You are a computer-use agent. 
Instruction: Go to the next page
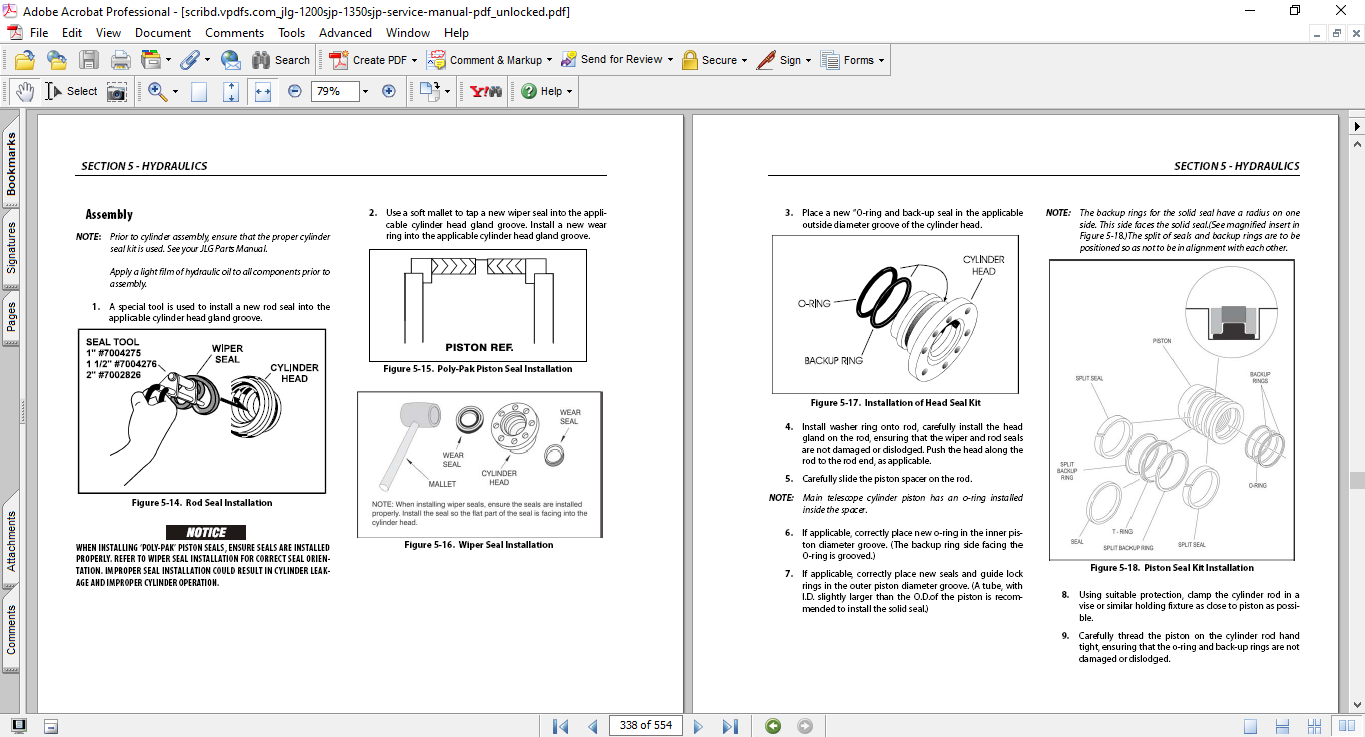(698, 726)
